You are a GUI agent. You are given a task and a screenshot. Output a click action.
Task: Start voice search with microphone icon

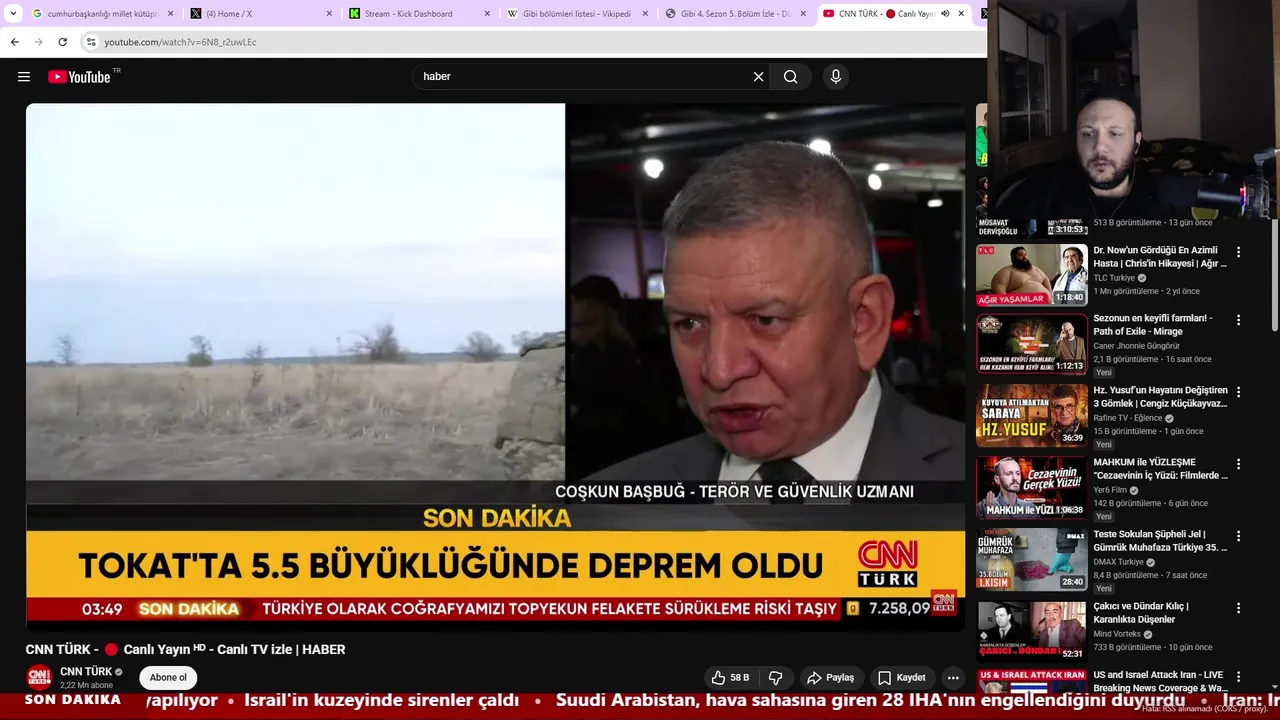coord(836,77)
